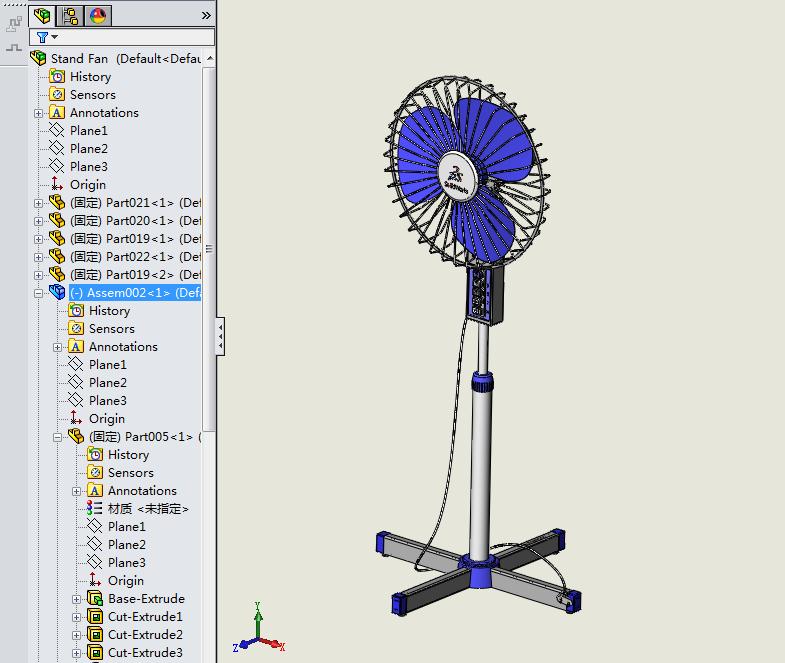Viewport: 785px width, 663px height.
Task: Click the feature tree vertical scrollbar
Action: pyautogui.click(x=210, y=250)
